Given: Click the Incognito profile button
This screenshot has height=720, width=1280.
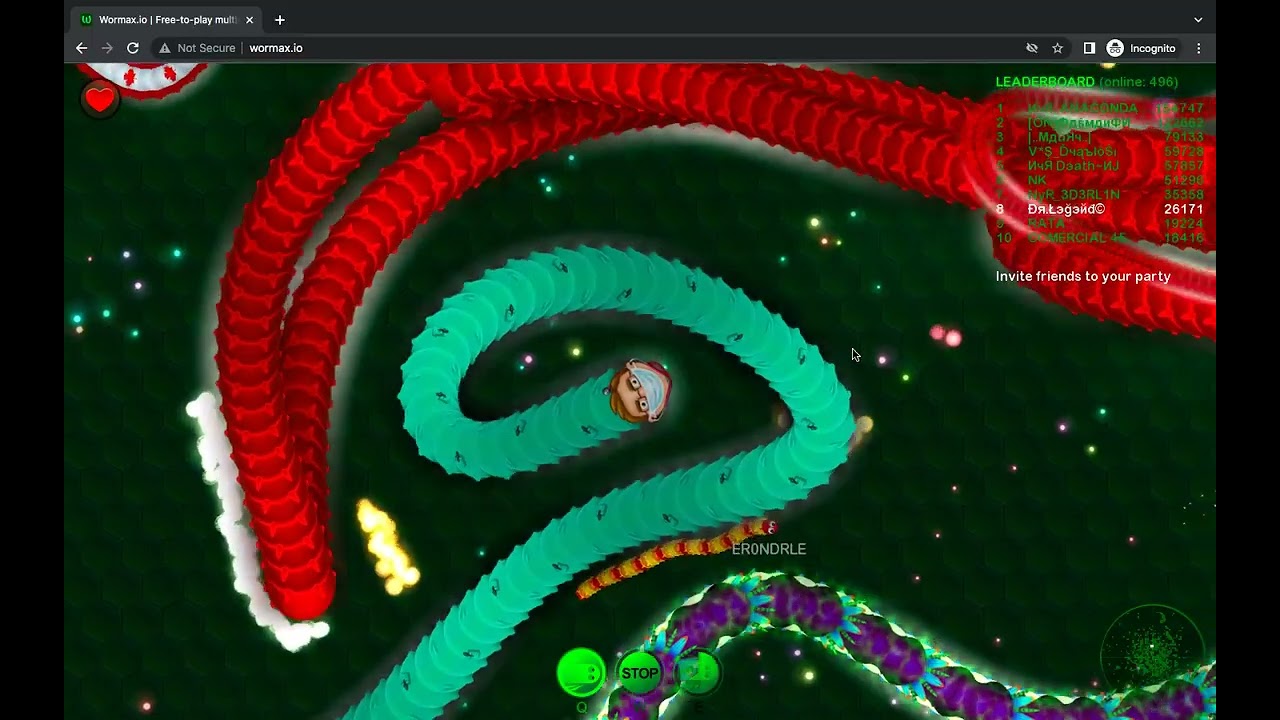Looking at the screenshot, I should click(x=1142, y=48).
